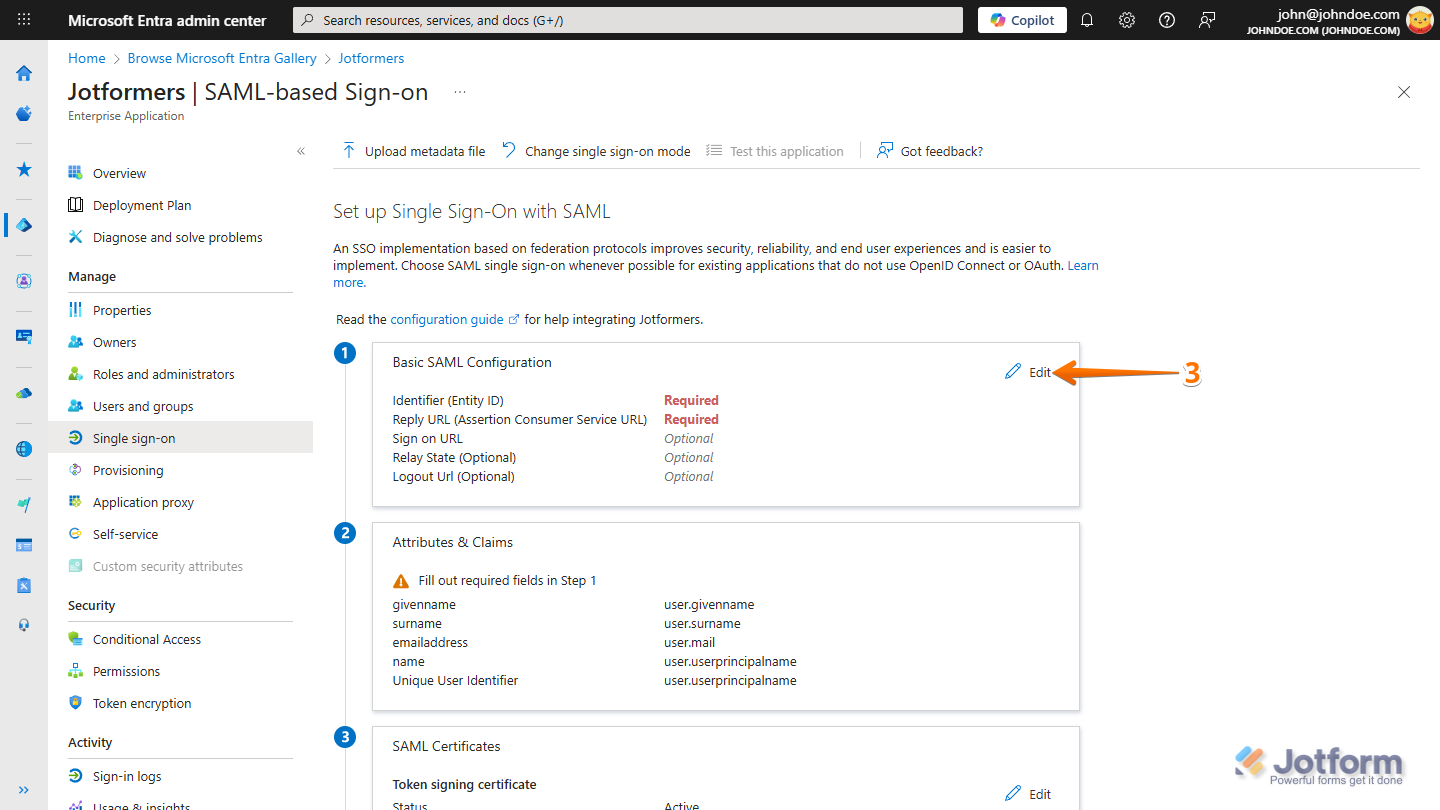Image resolution: width=1440 pixels, height=810 pixels.
Task: Click the Favorites star icon
Action: [24, 169]
